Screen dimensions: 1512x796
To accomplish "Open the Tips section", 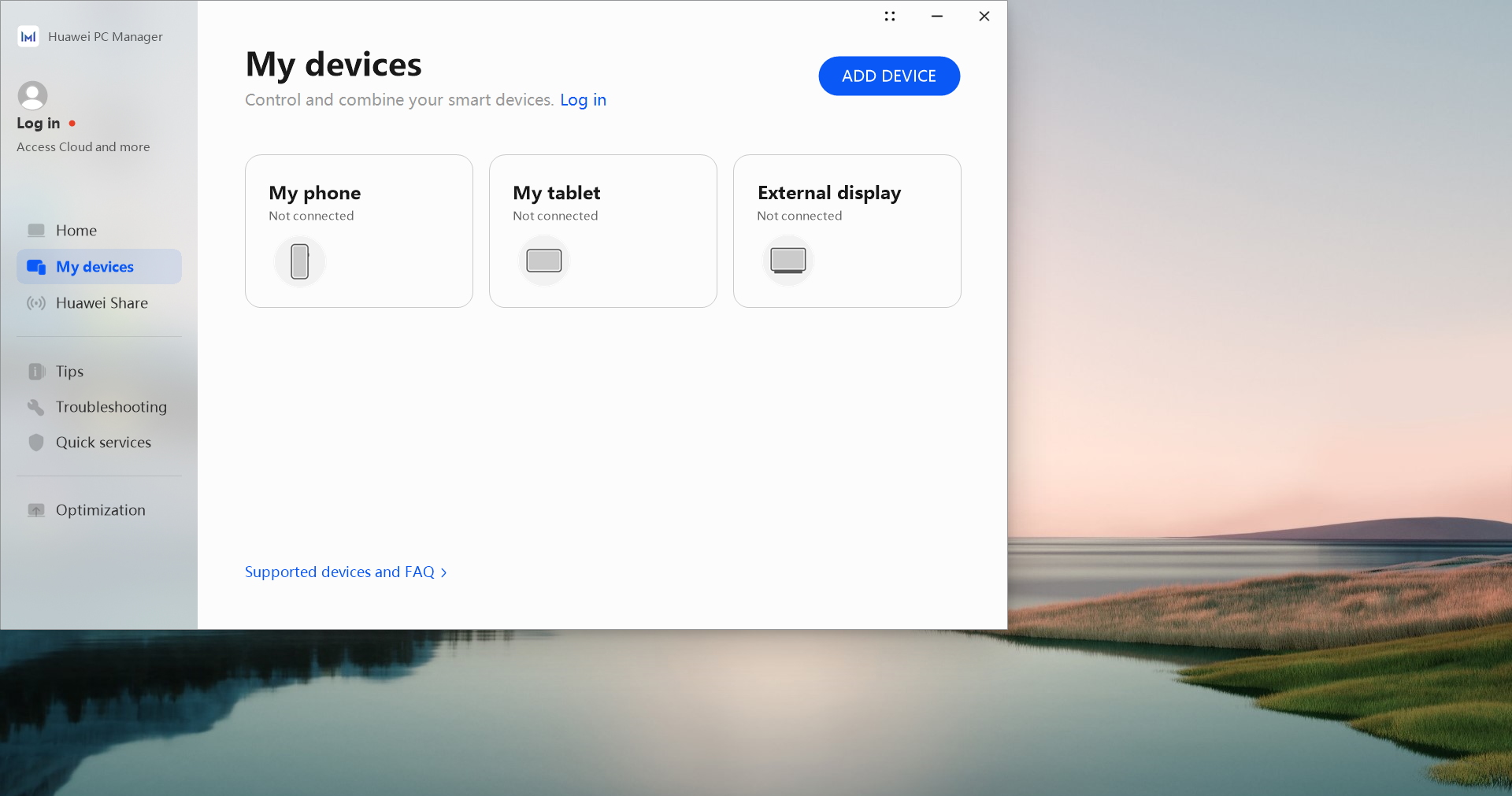I will (99, 372).
